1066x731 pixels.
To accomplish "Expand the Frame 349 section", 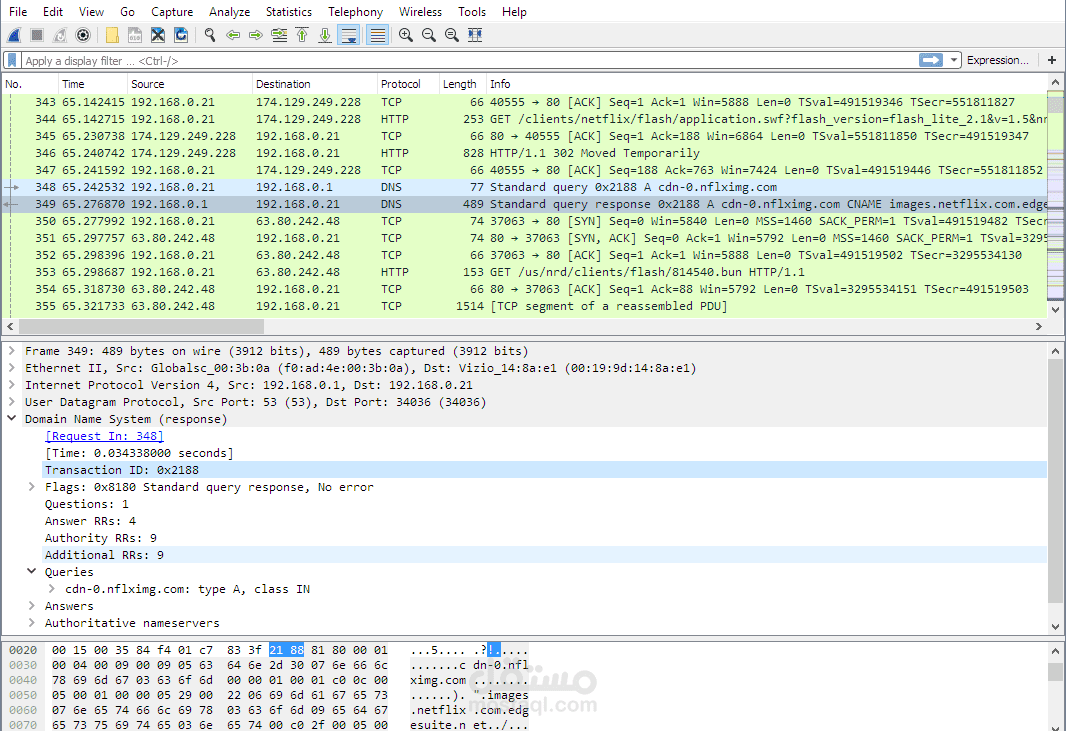I will (12, 351).
